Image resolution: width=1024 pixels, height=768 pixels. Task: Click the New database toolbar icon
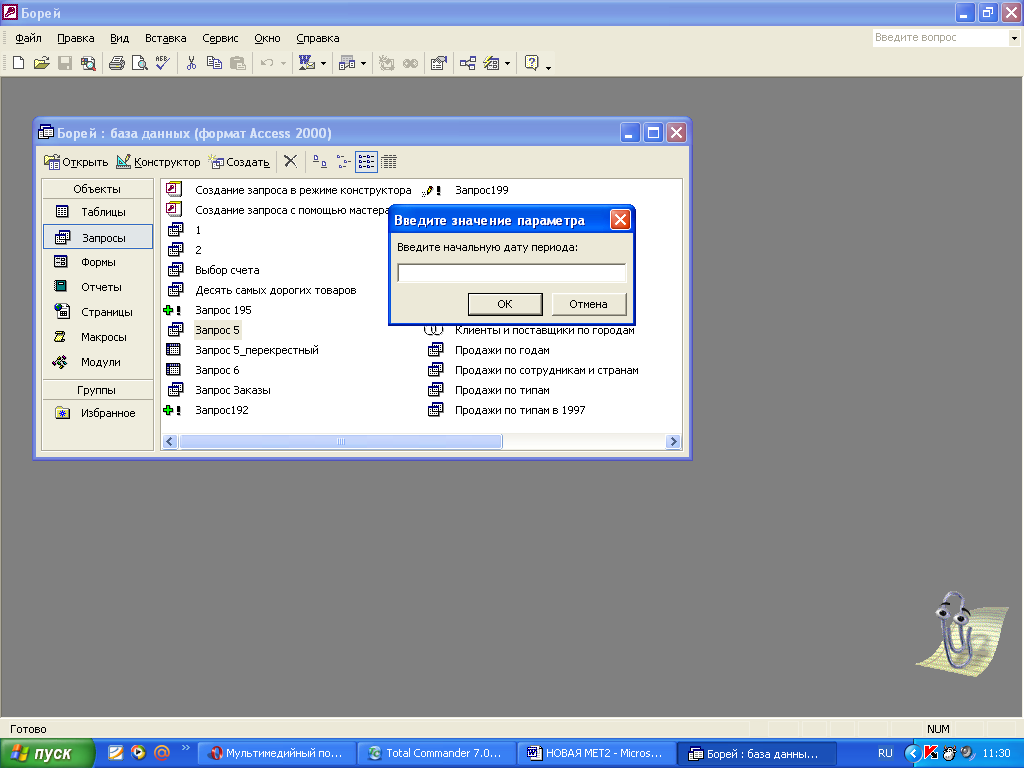point(18,63)
